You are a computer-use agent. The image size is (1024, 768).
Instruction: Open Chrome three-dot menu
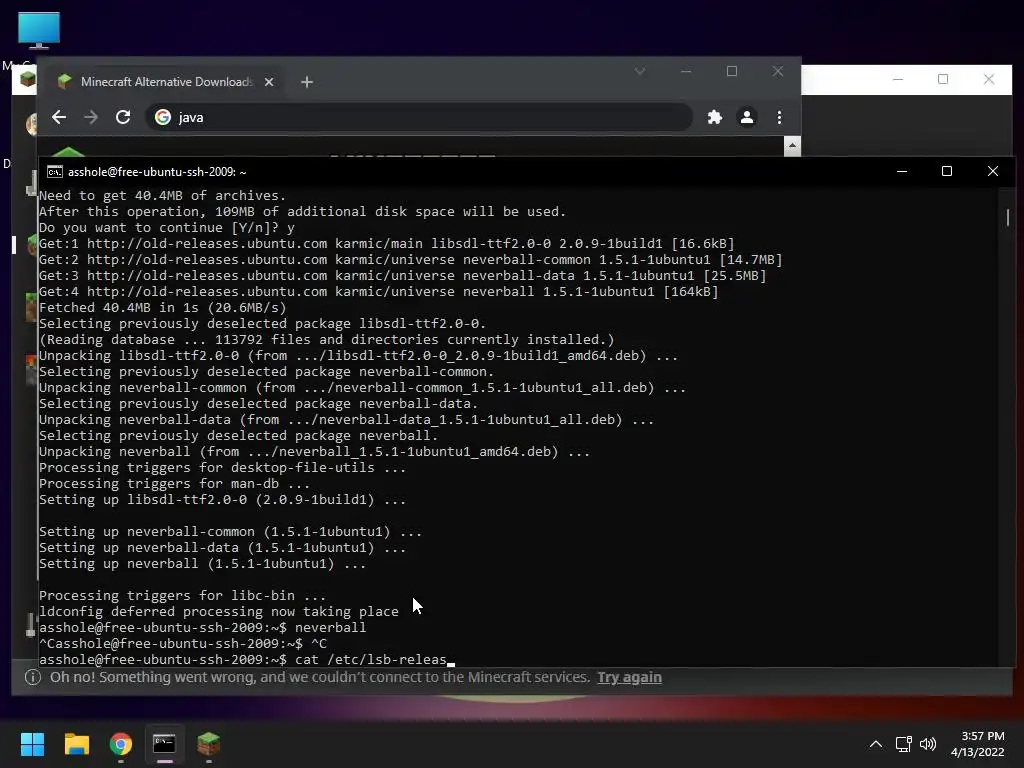pos(779,117)
